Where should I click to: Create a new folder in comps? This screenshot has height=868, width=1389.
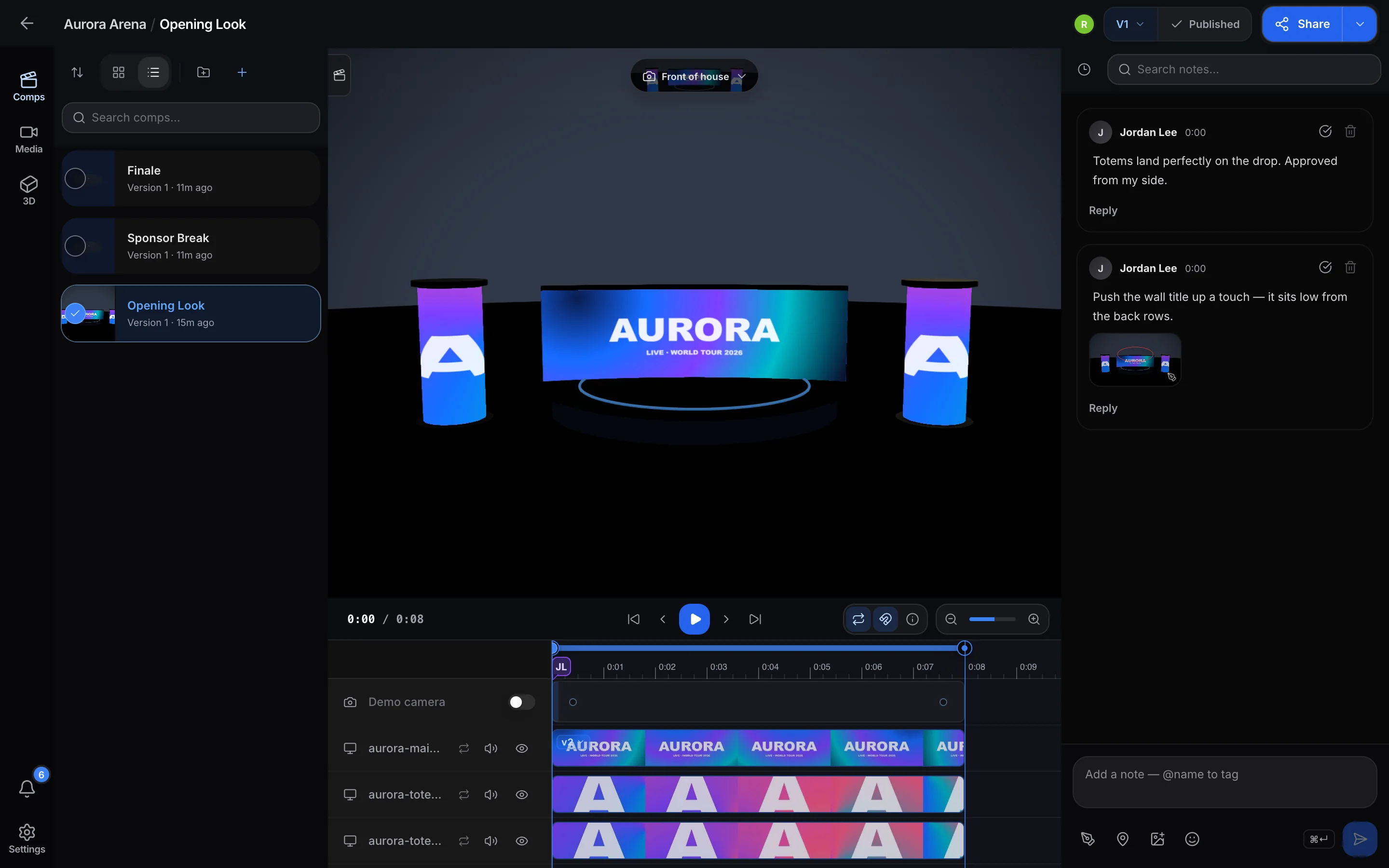pos(203,72)
